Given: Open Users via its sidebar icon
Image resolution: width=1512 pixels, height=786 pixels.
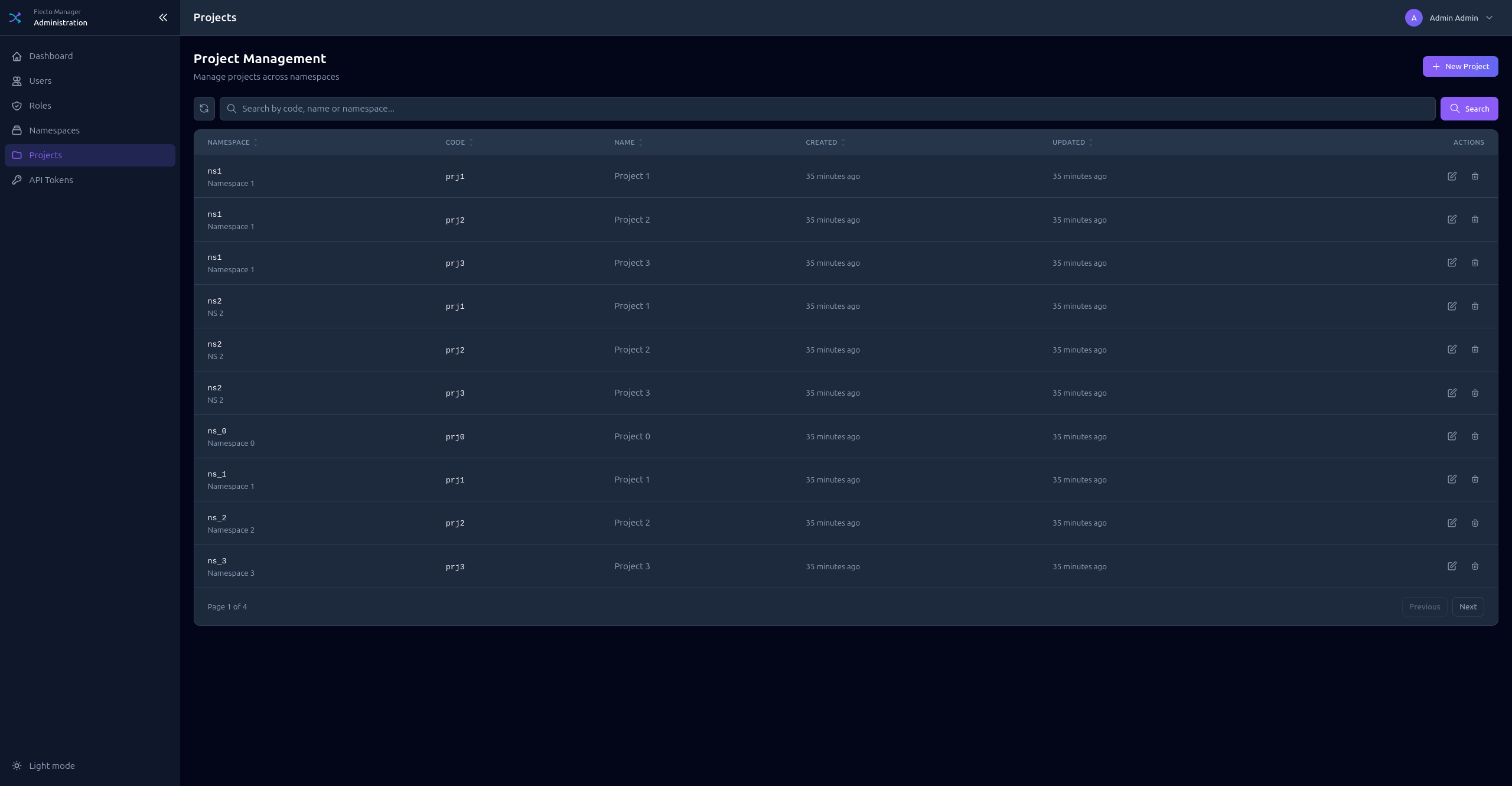Looking at the screenshot, I should [x=17, y=80].
